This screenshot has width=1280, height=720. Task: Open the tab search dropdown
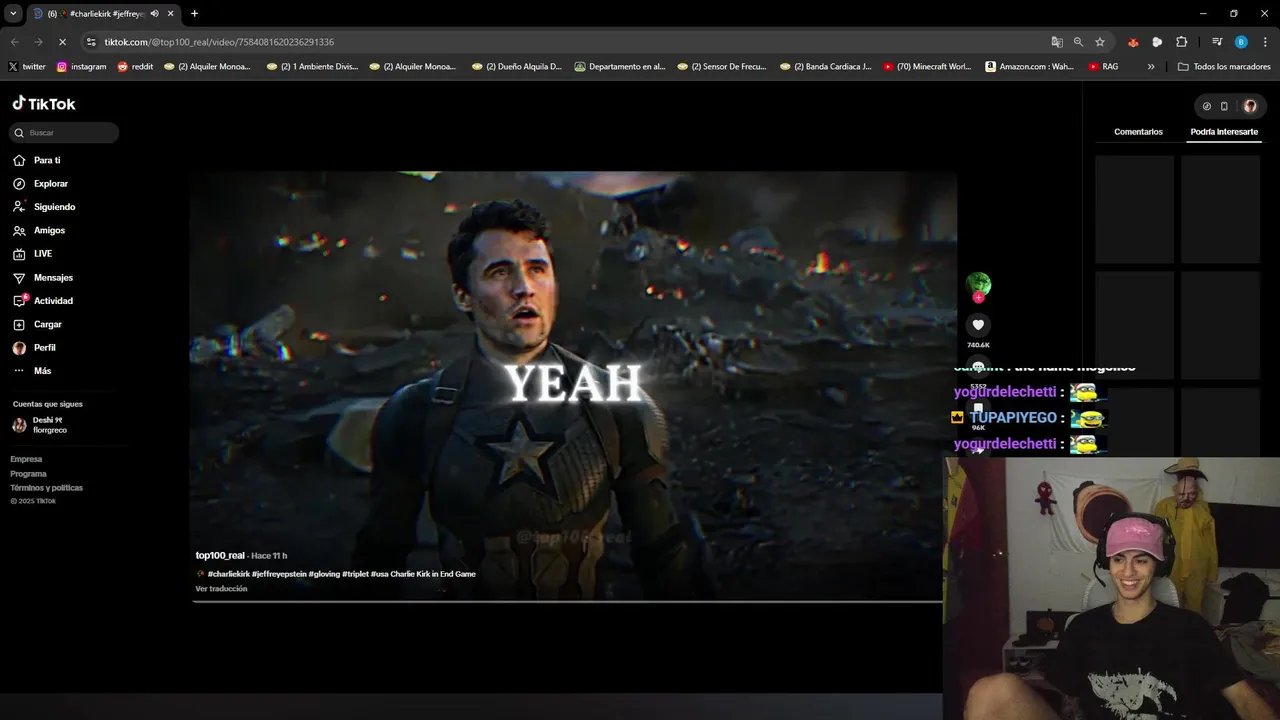point(13,13)
